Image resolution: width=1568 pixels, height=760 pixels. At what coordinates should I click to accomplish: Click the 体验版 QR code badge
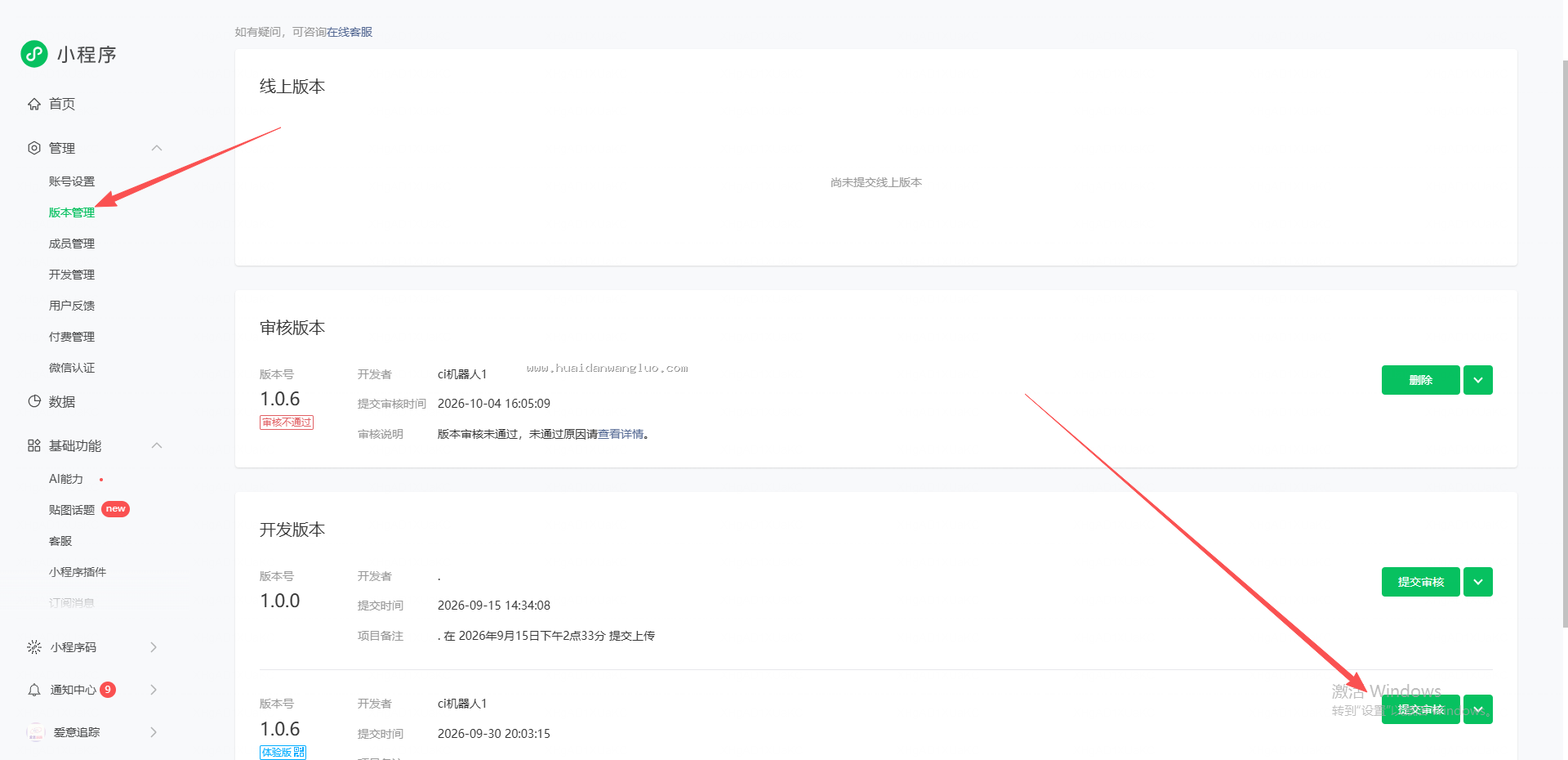click(x=283, y=752)
